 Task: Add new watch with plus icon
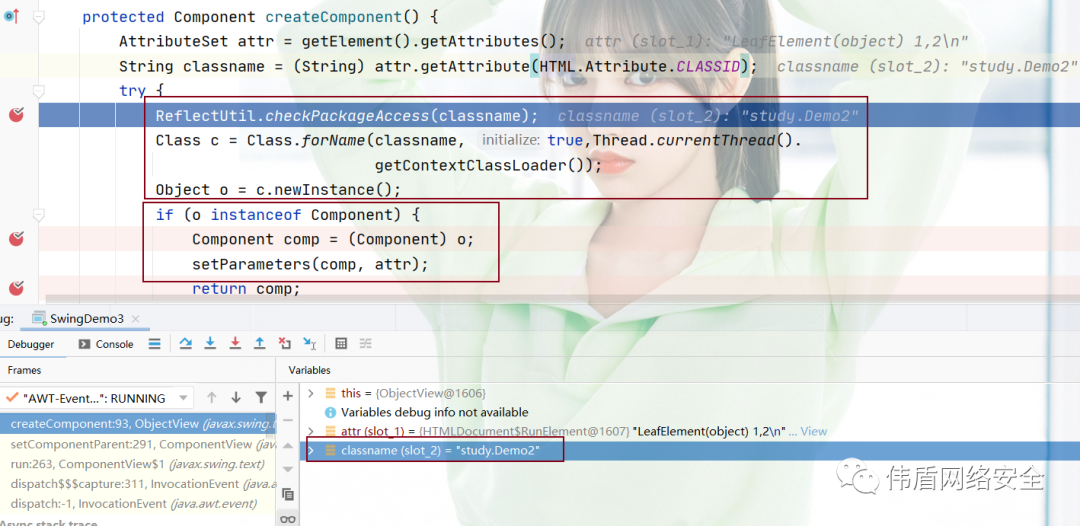tap(288, 396)
